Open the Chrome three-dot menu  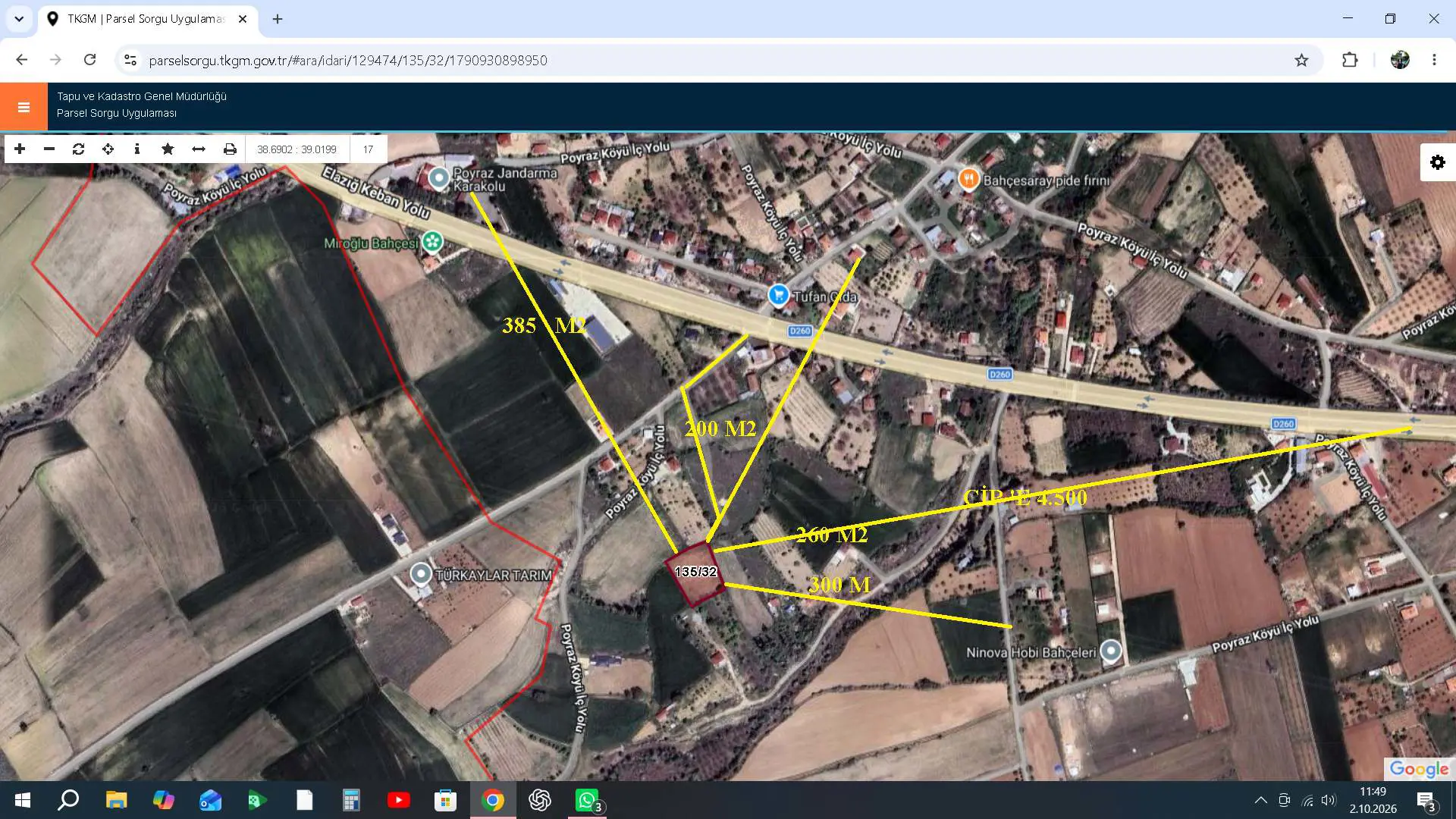[x=1434, y=60]
